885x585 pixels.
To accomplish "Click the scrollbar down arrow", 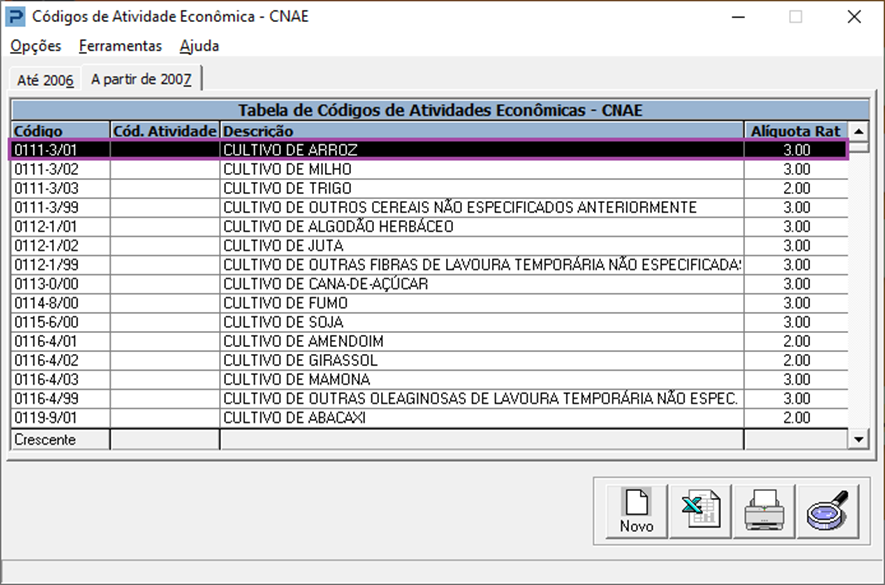I will click(x=858, y=439).
